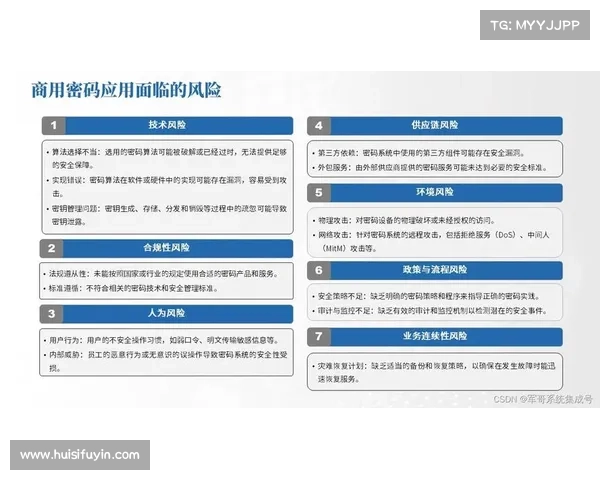Click number badge 3 beside 人为风险
The height and width of the screenshot is (480, 600).
tap(51, 313)
